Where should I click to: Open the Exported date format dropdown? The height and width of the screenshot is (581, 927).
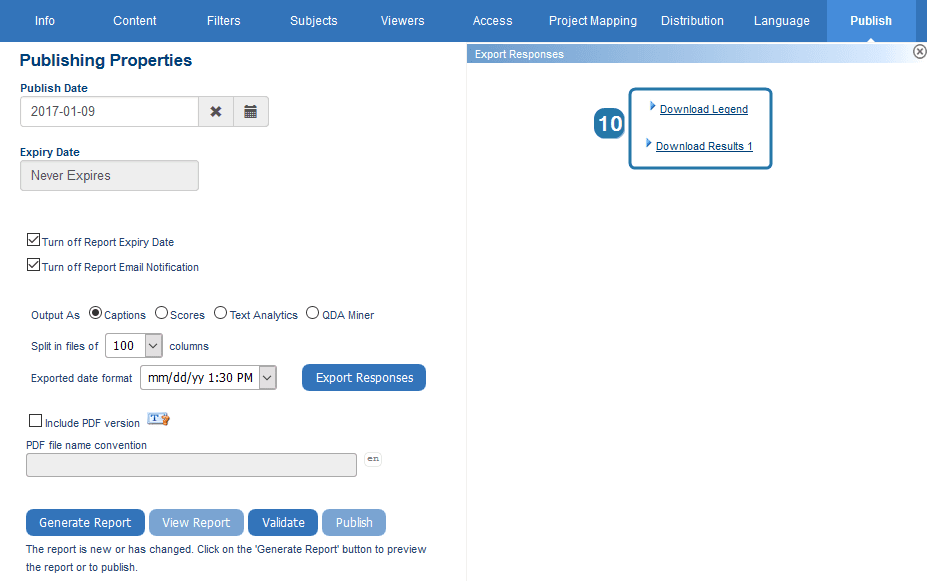pos(266,377)
